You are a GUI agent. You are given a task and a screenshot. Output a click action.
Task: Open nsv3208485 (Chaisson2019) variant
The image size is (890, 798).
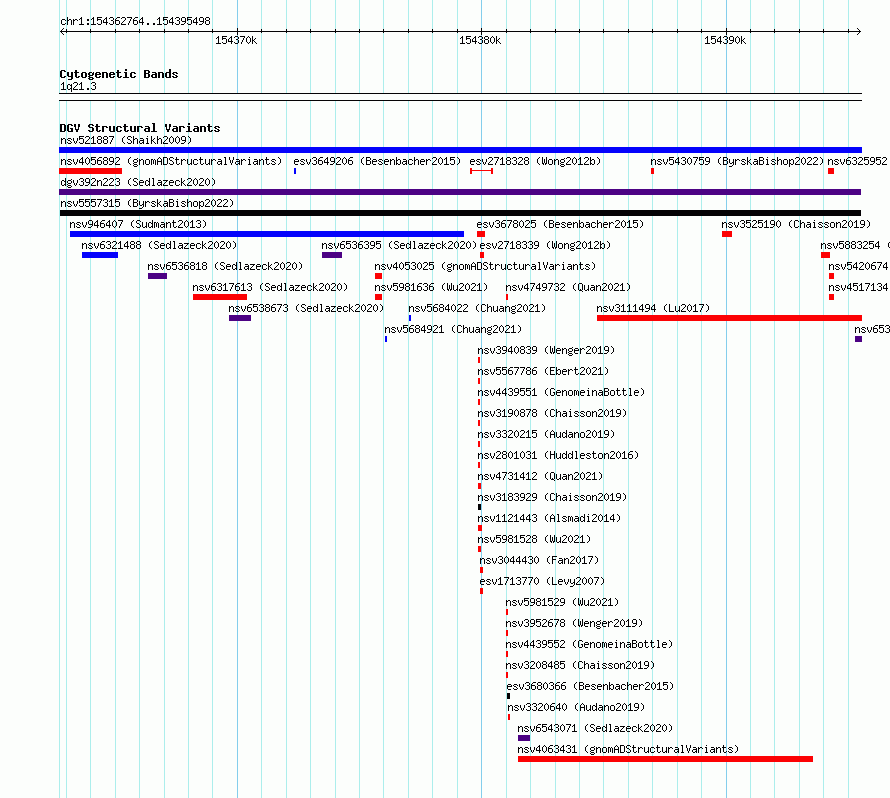580,665
